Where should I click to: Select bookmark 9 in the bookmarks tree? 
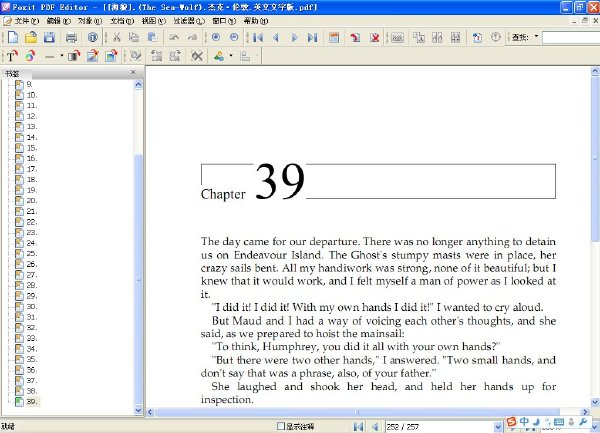29,84
